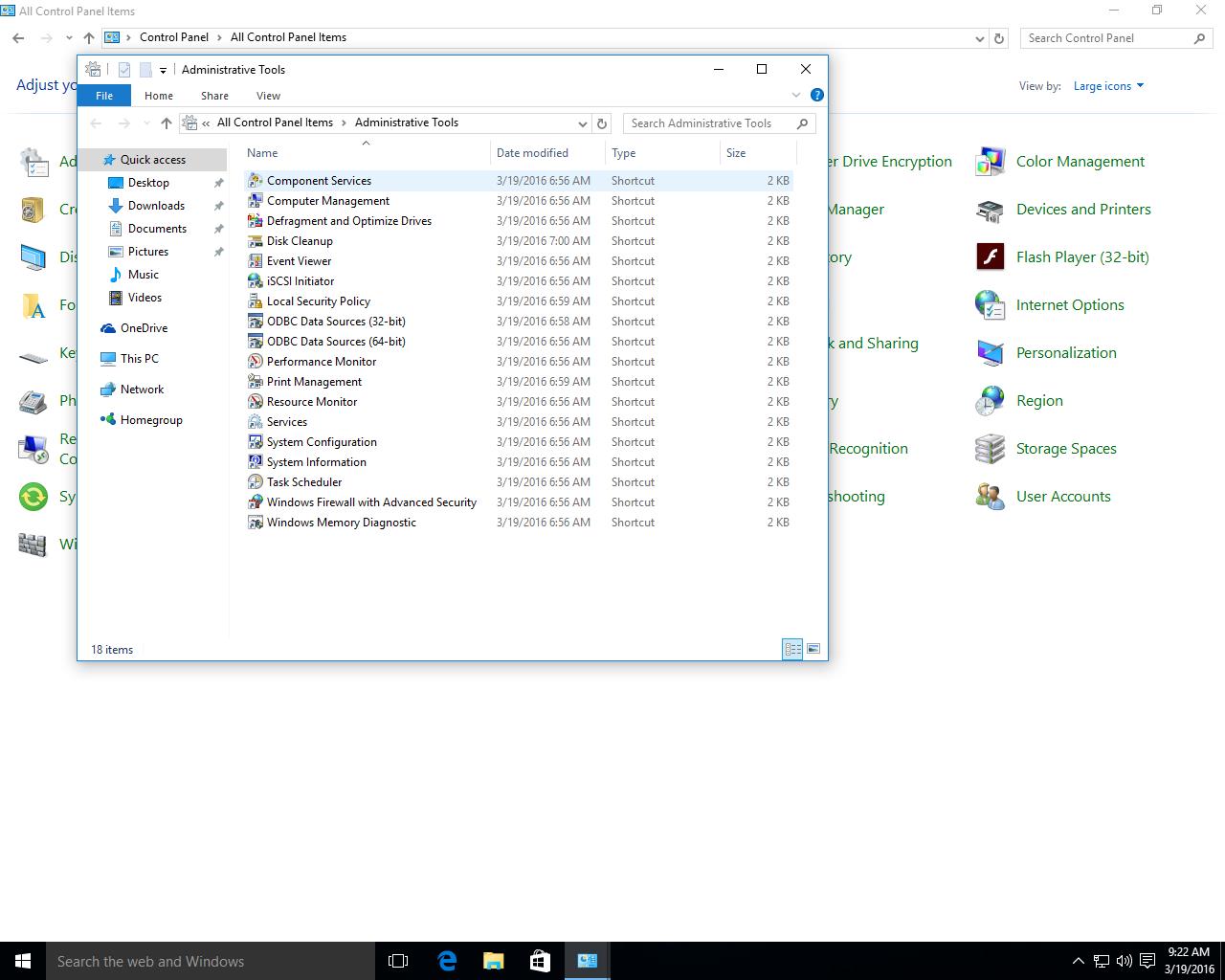Select the Disk Cleanup icon
Viewport: 1225px width, 980px height.
click(x=255, y=240)
